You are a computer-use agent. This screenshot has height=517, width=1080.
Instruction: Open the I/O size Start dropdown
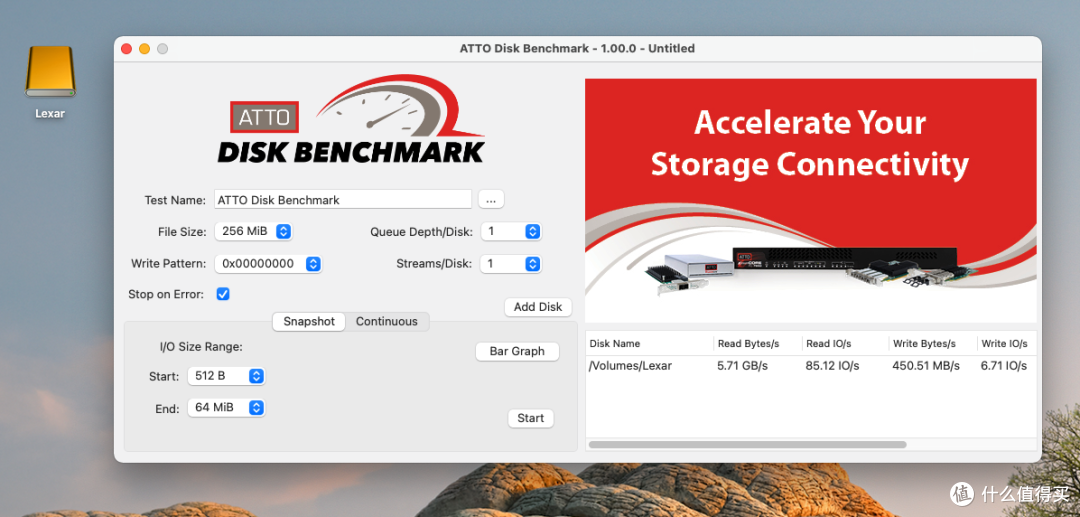tap(227, 376)
